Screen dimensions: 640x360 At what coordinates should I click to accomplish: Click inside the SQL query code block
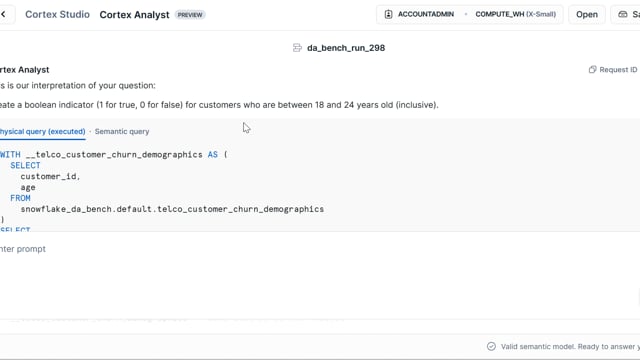320,188
